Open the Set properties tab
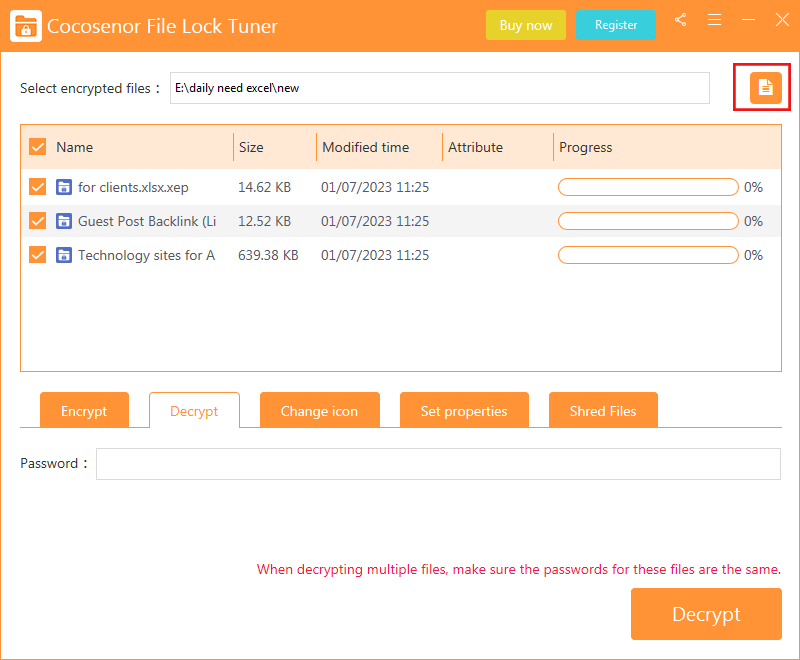This screenshot has height=660, width=800. (x=464, y=410)
